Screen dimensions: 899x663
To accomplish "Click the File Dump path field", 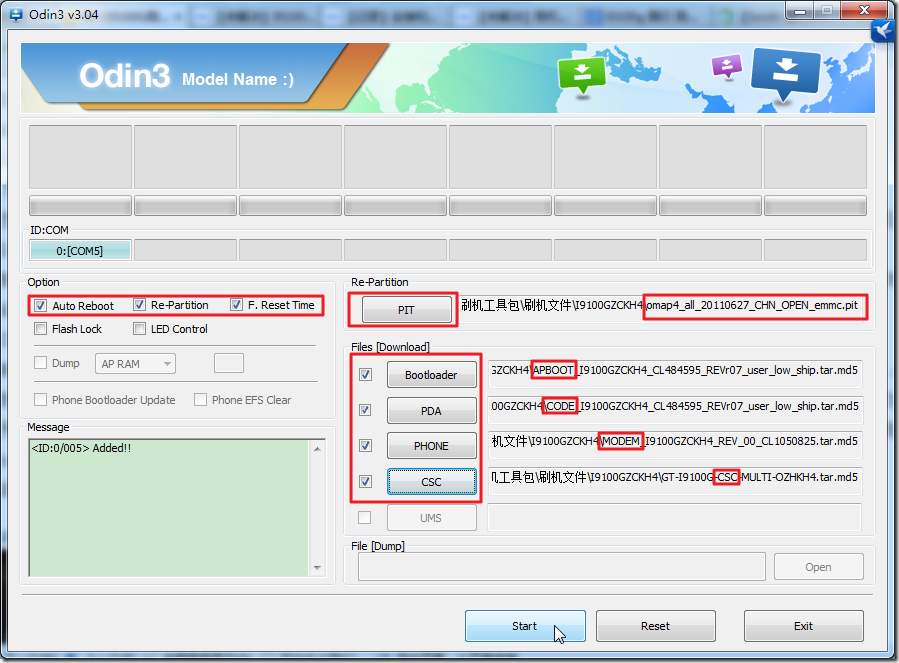I will click(561, 567).
